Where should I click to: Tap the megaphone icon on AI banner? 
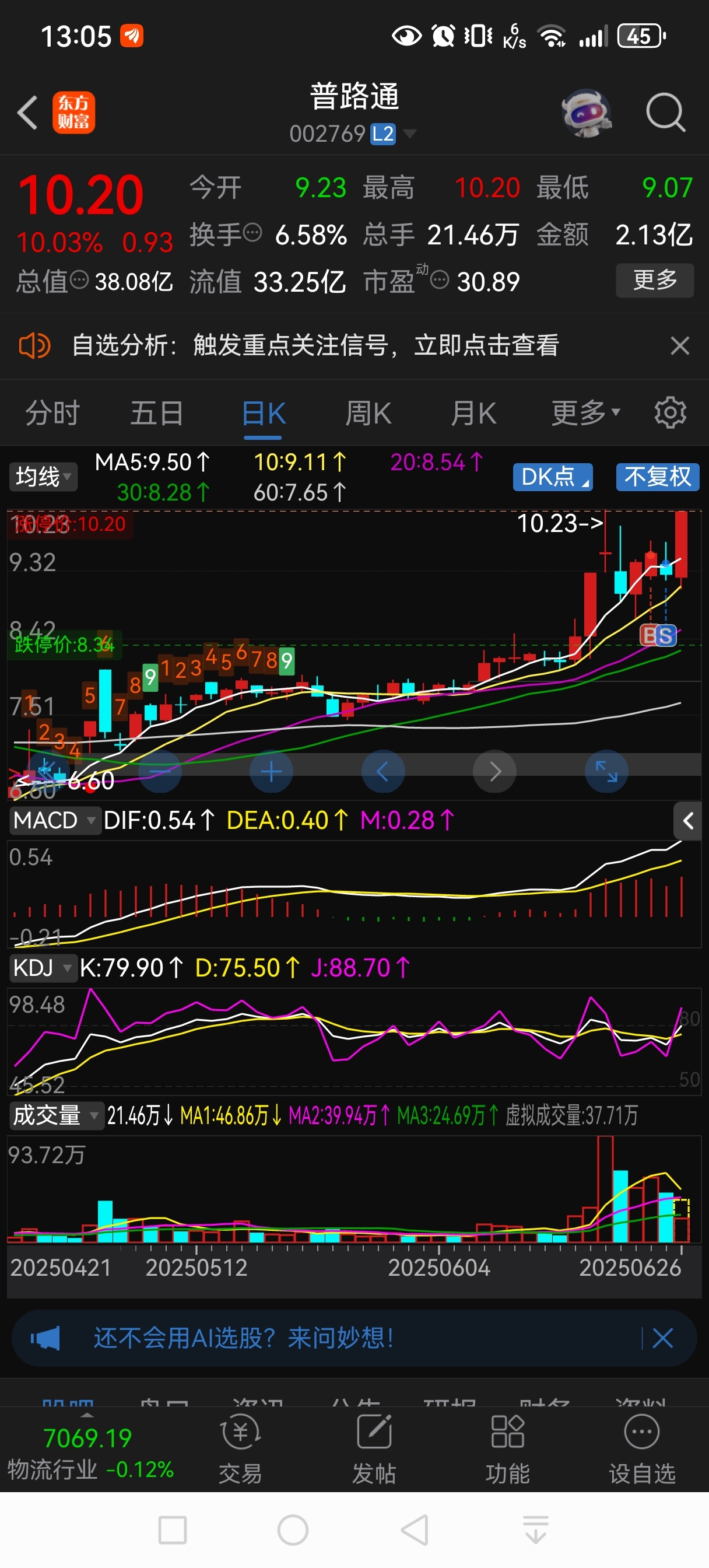(45, 1338)
